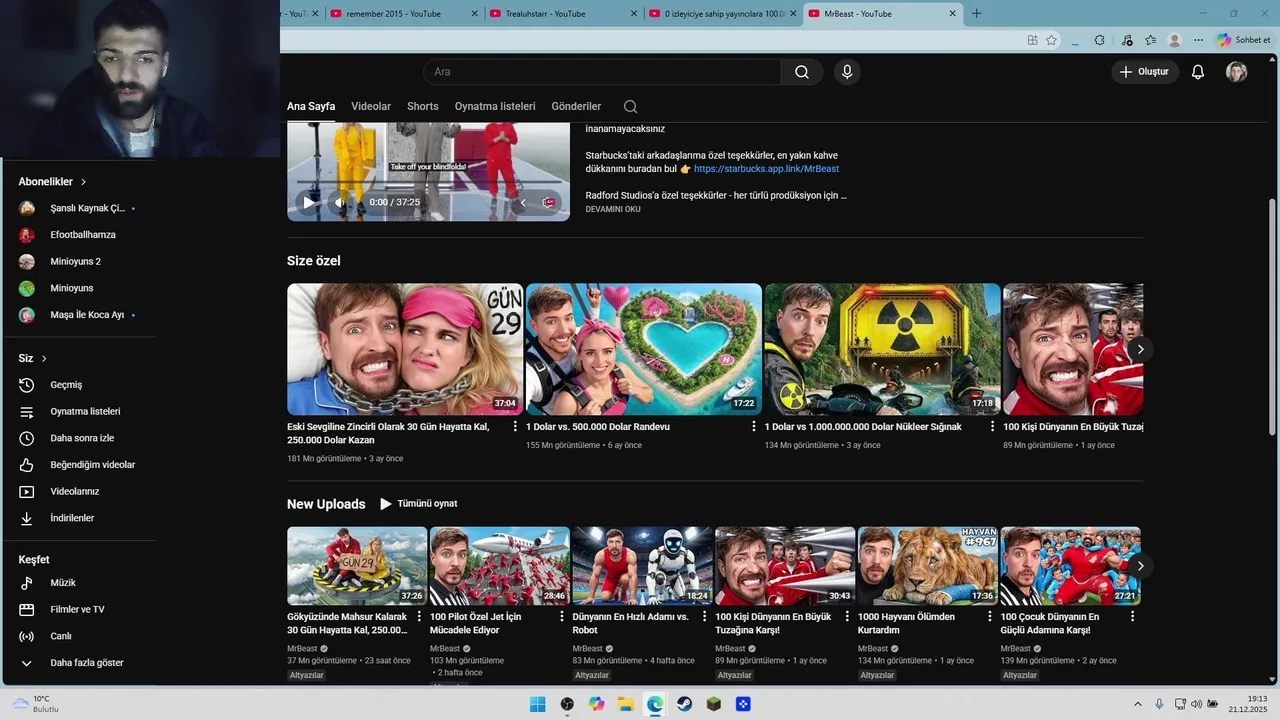1280x720 pixels.
Task: Open options menu for 1 Dolar vs. 500.000 Dolar Randevu
Action: [x=754, y=427]
